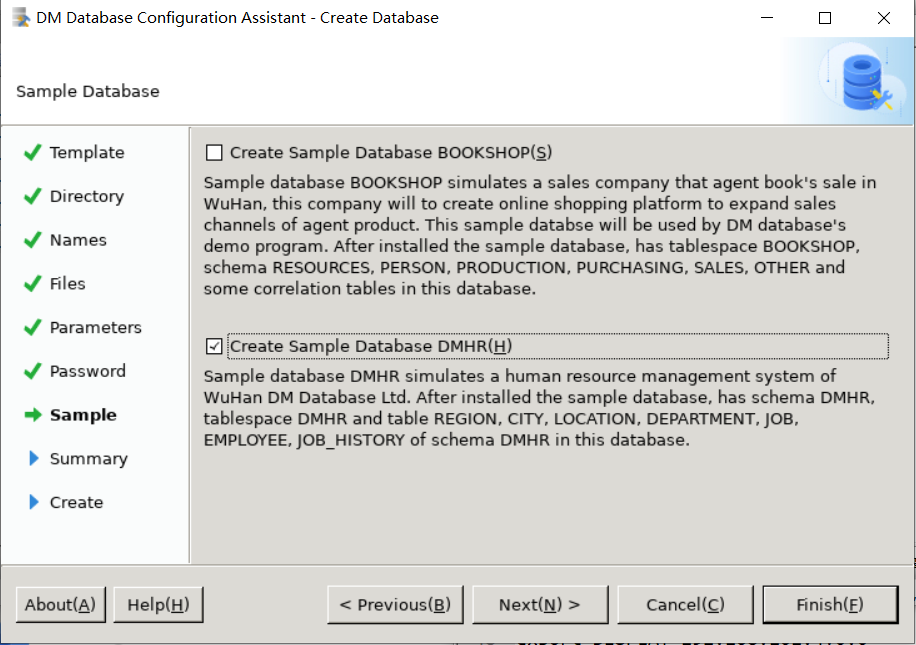Open Help(H) for this wizard
Image resolution: width=916 pixels, height=645 pixels.
click(158, 605)
